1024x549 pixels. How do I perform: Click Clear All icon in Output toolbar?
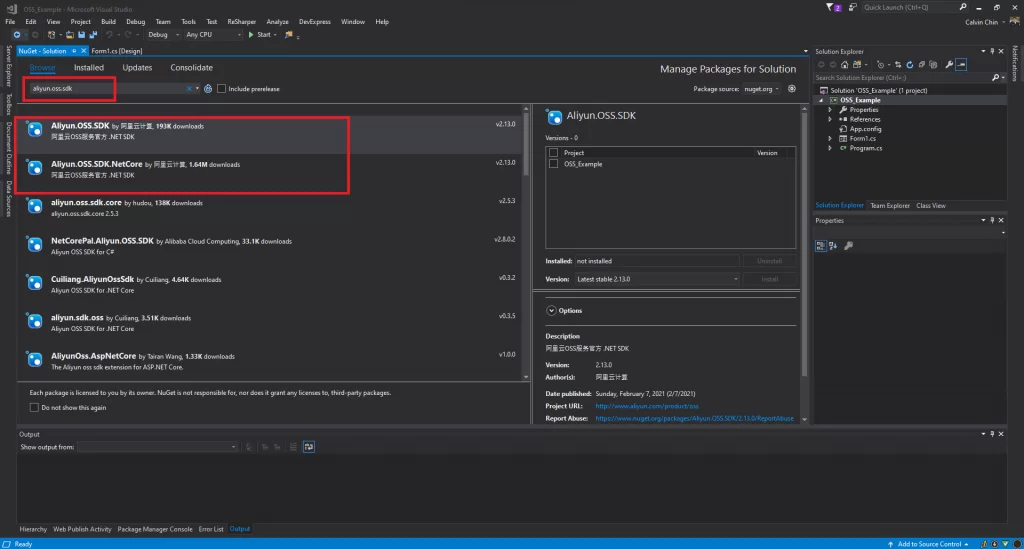tap(293, 447)
